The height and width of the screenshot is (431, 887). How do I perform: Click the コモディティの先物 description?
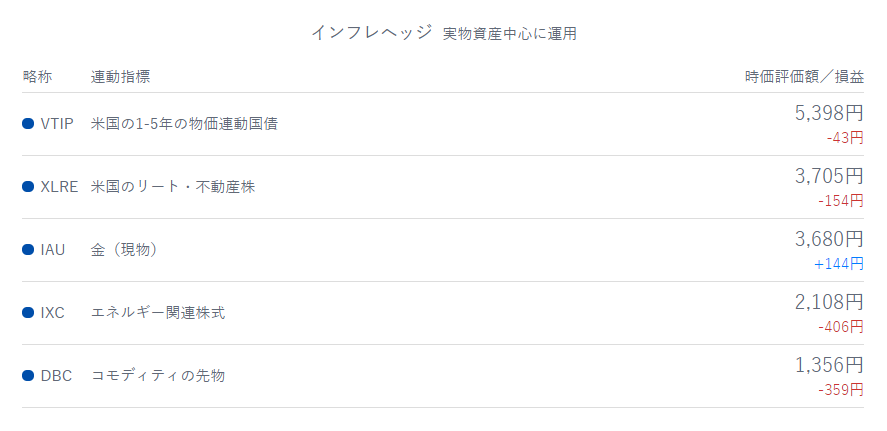click(x=158, y=376)
